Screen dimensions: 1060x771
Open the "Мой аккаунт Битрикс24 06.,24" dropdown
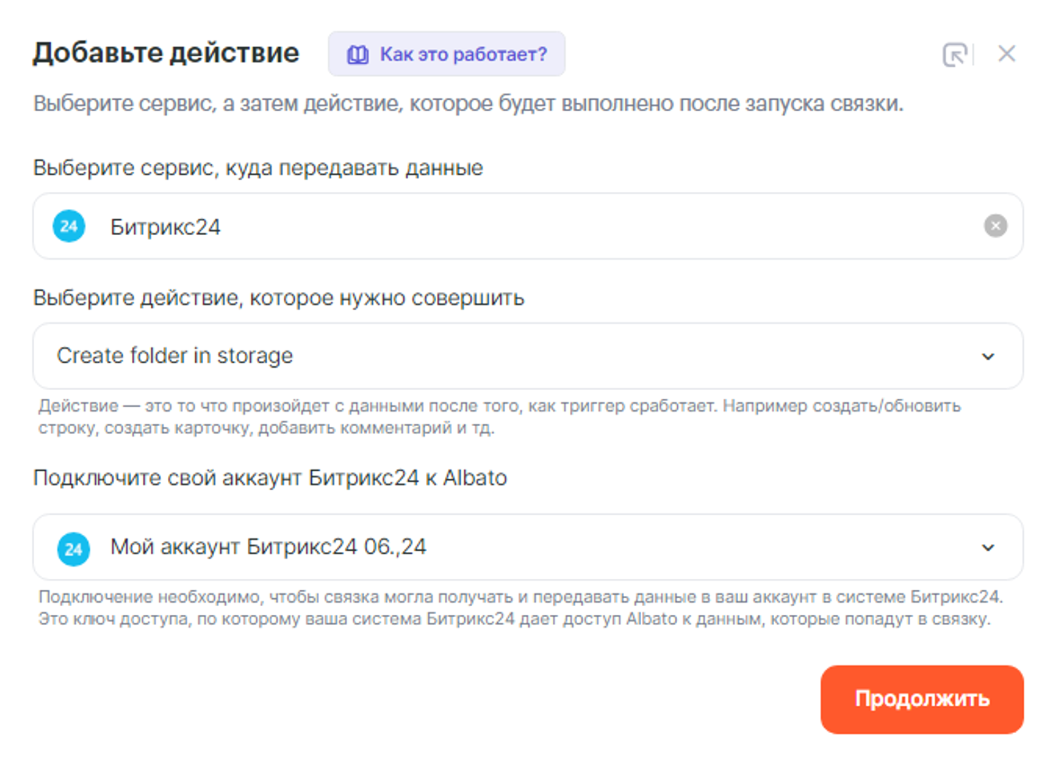click(x=500, y=548)
